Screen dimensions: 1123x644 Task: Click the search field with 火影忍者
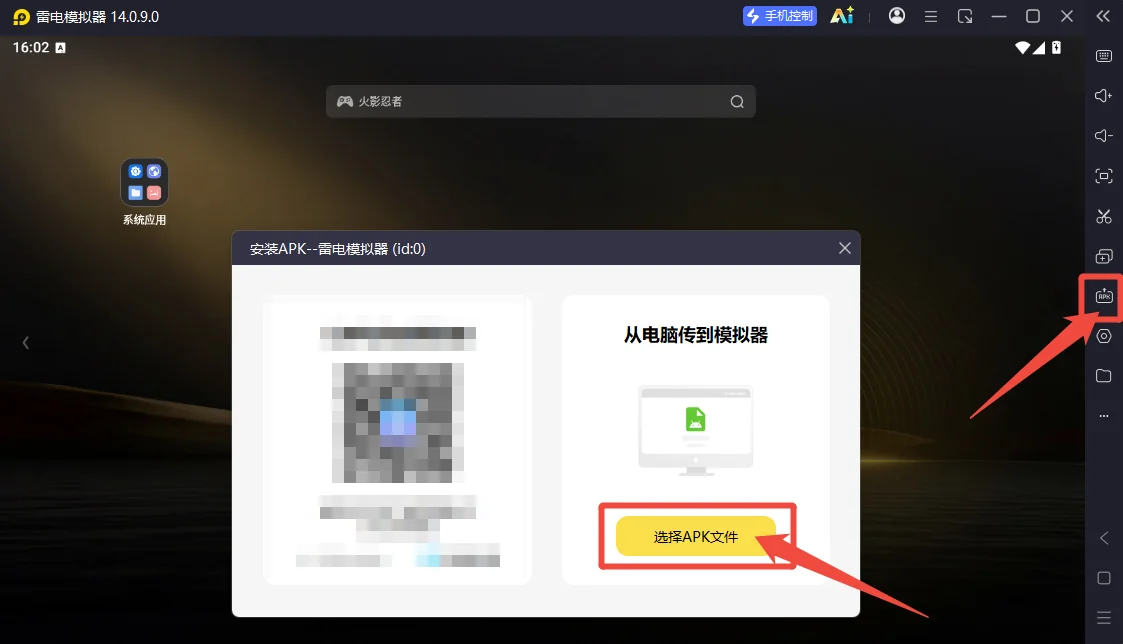[541, 102]
